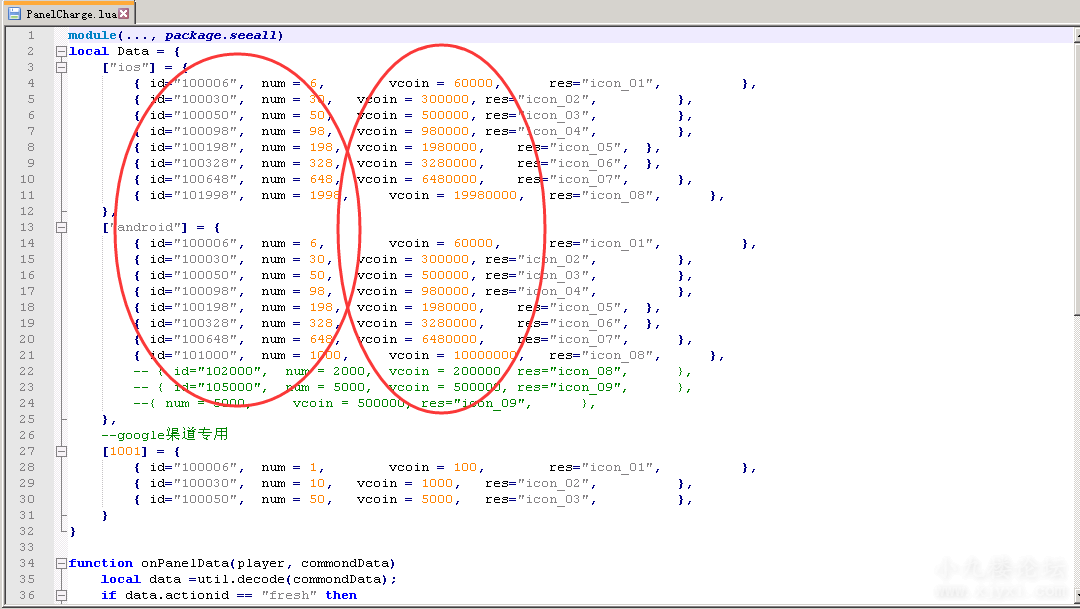Click line number 26 in the margin
The height and width of the screenshot is (609, 1080).
(x=27, y=435)
